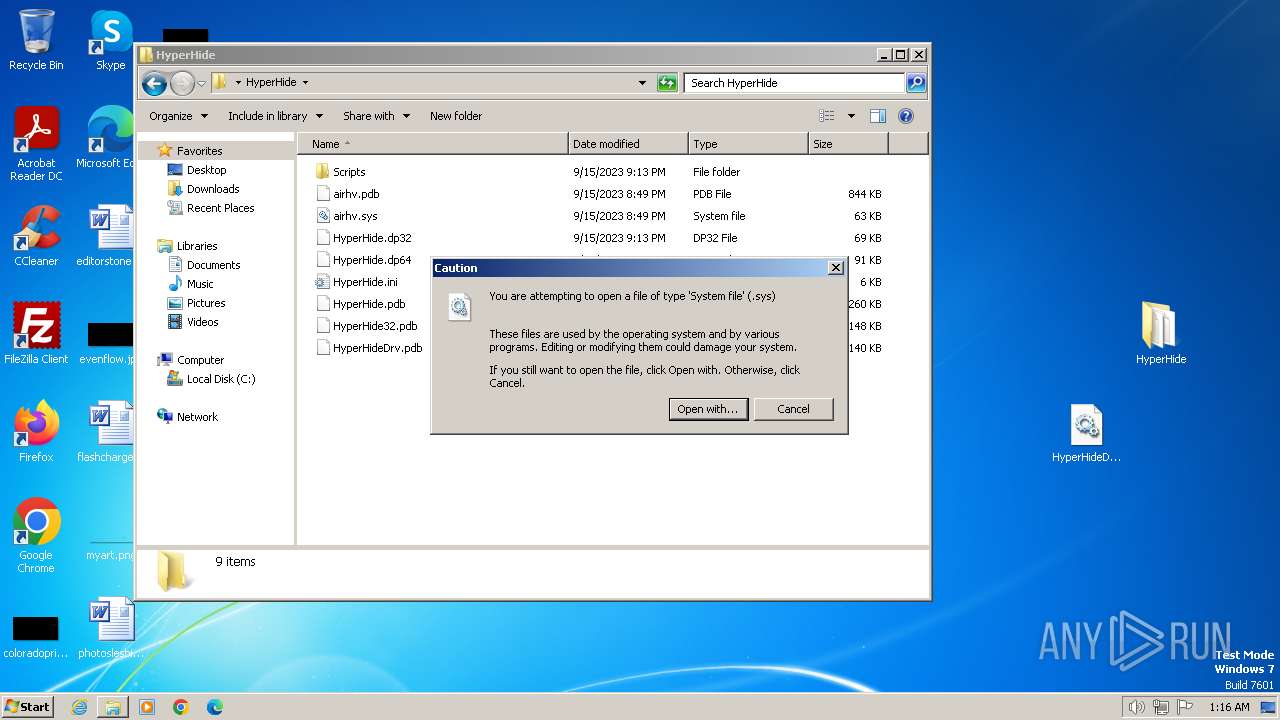This screenshot has width=1280, height=720.
Task: Open Music library
Action: pyautogui.click(x=200, y=284)
